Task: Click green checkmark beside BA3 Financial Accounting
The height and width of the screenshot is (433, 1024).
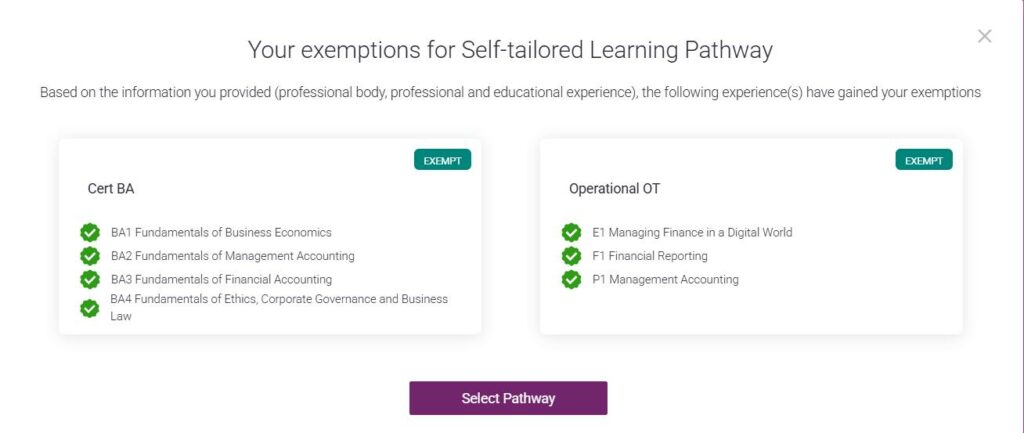Action: click(x=90, y=279)
